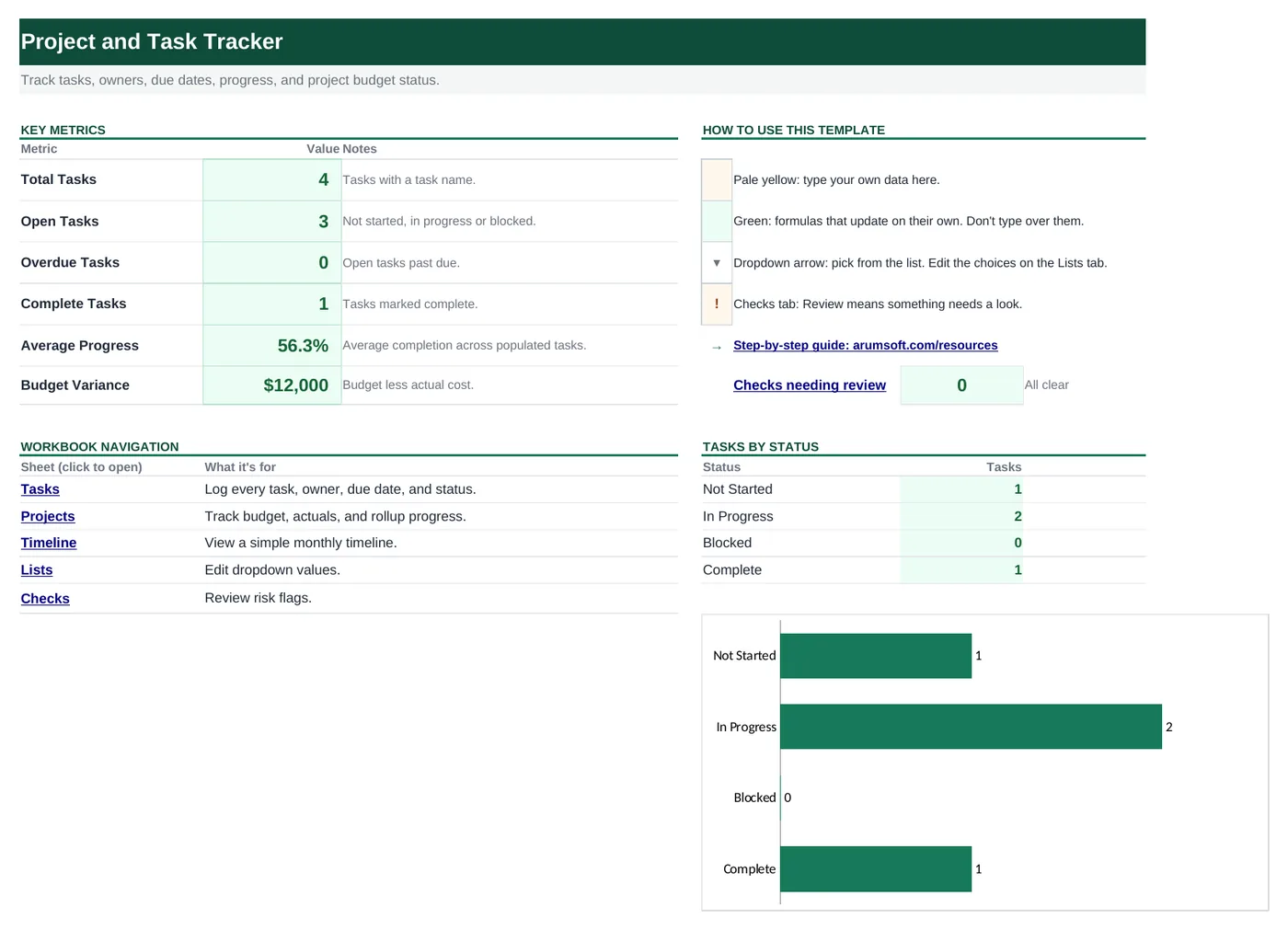This screenshot has height=930, width=1288.
Task: Select the In Progress count in the status table
Action: [961, 516]
